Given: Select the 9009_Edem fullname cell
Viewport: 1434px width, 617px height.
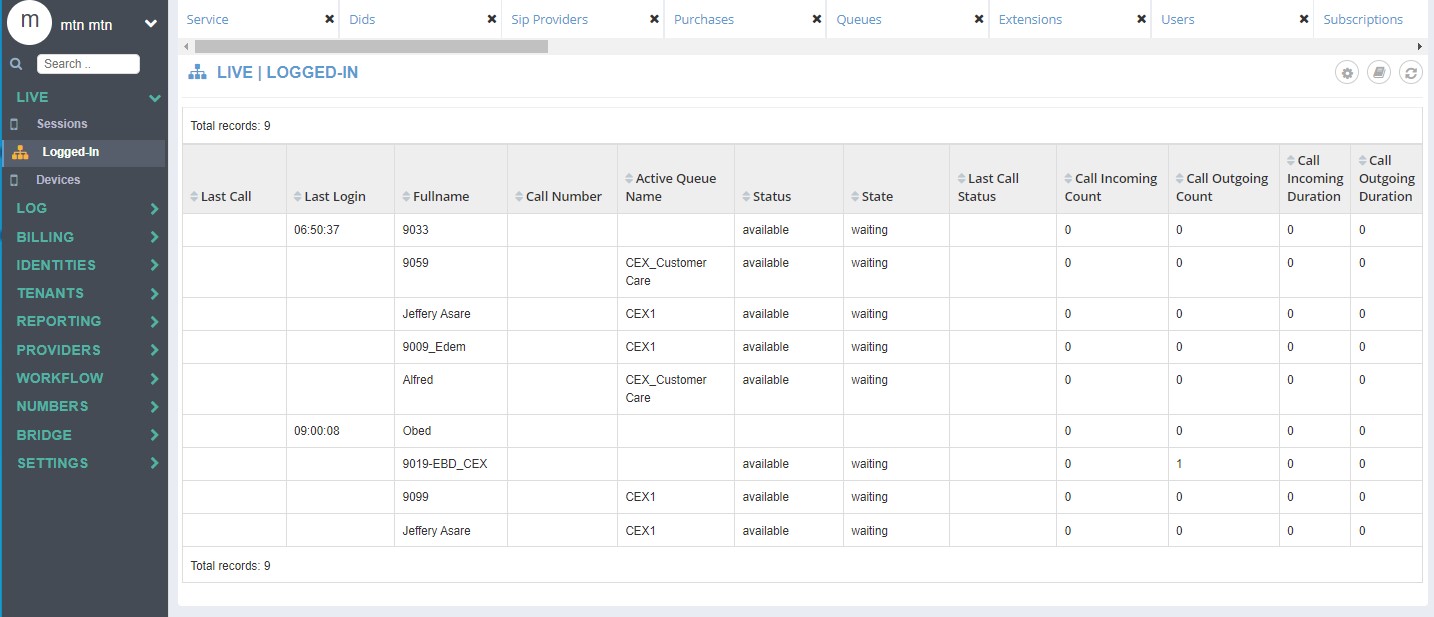Looking at the screenshot, I should (451, 347).
